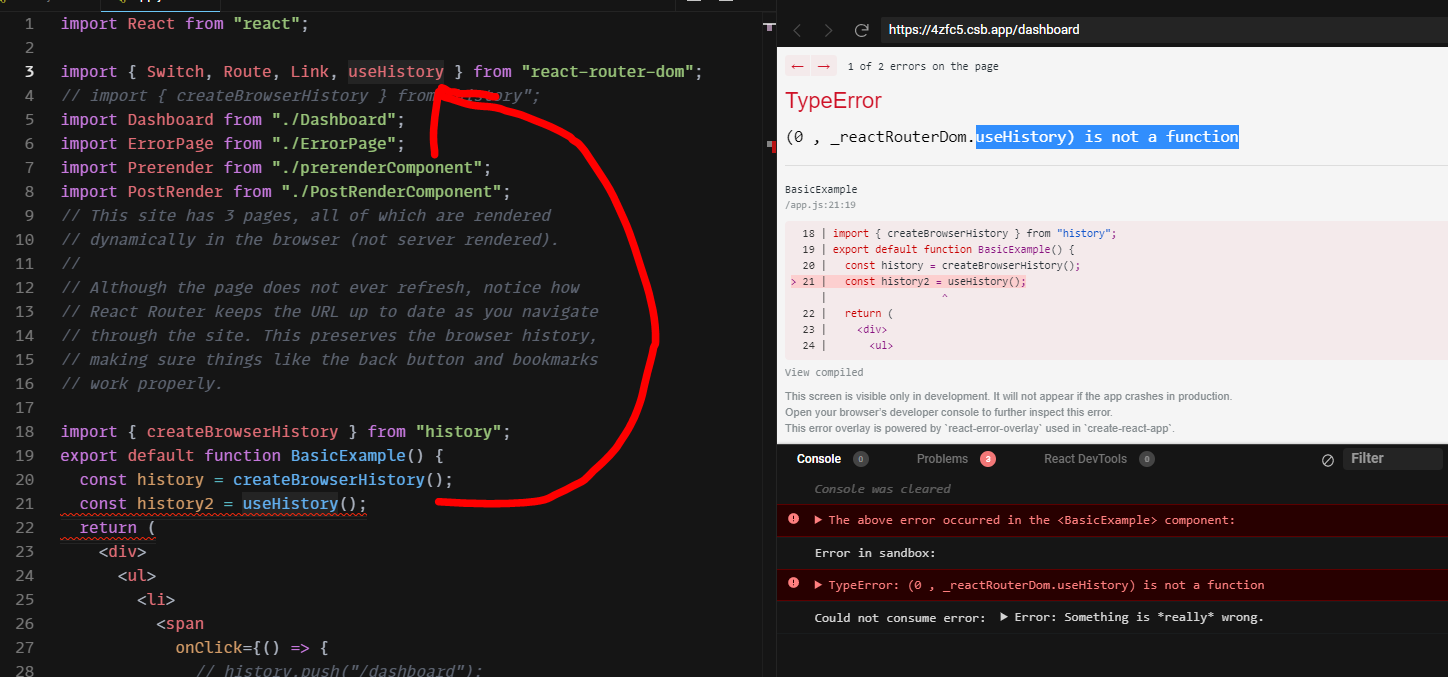
Task: Click editor line number 21 in gutter
Action: pyautogui.click(x=25, y=503)
